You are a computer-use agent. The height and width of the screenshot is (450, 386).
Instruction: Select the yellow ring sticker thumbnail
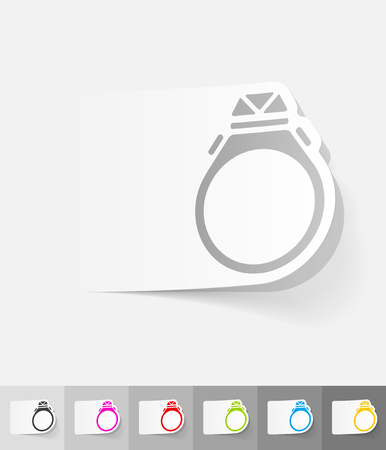[x=354, y=418]
